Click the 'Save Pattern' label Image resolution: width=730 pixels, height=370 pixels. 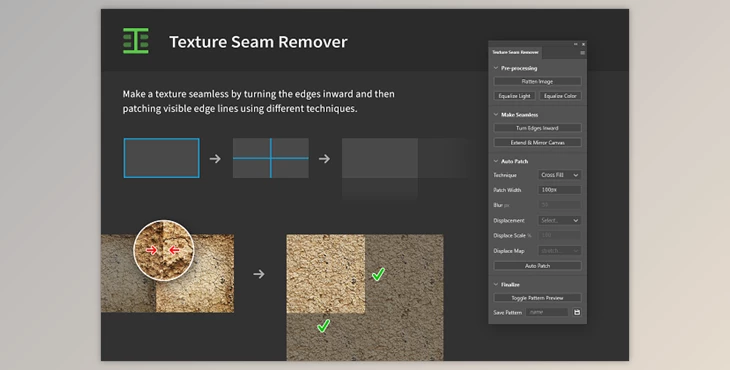507,313
